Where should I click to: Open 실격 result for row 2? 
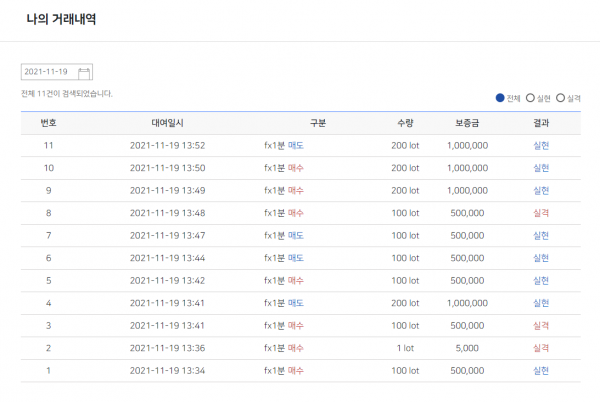541,348
